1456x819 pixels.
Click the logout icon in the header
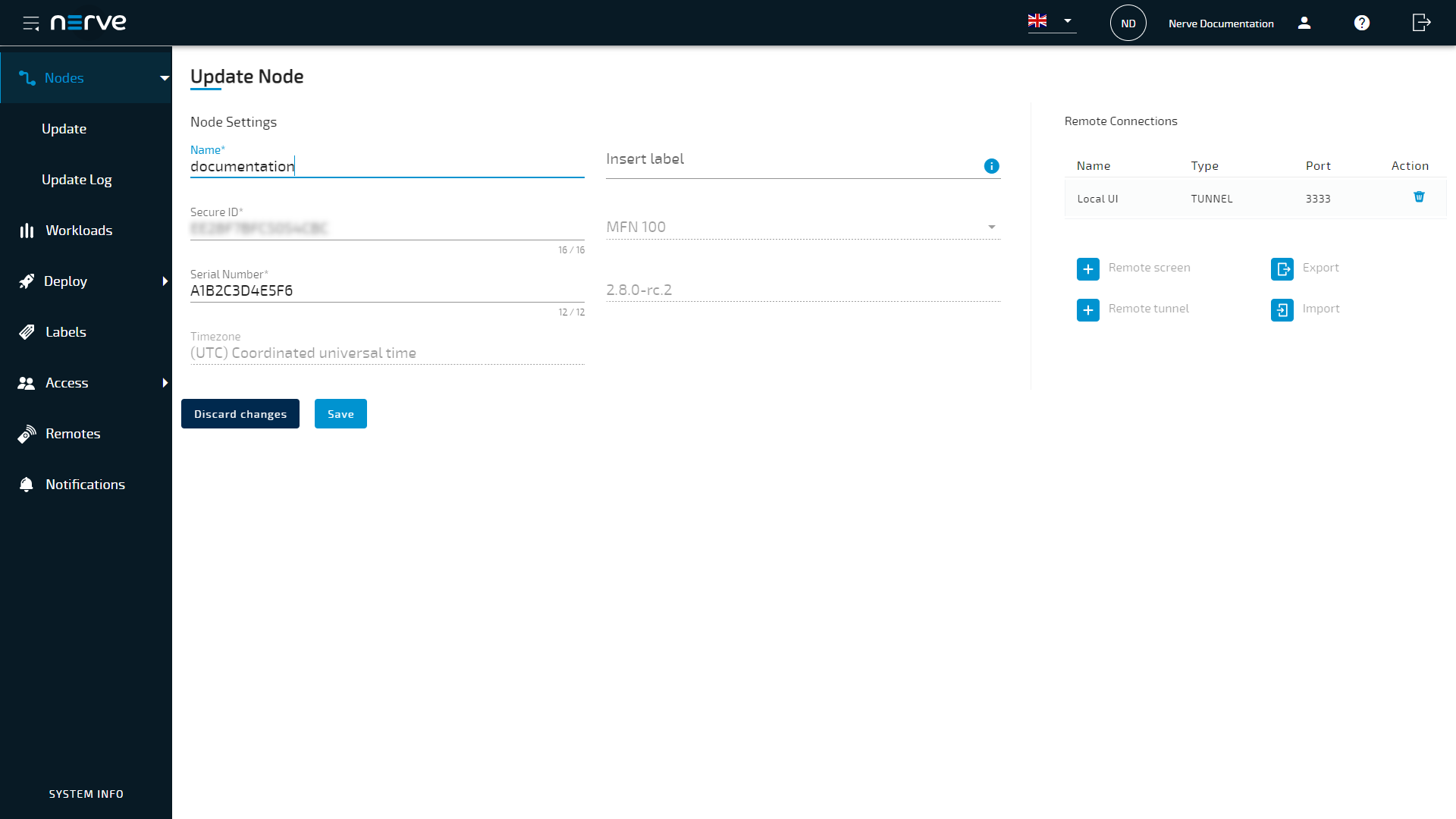(1420, 23)
